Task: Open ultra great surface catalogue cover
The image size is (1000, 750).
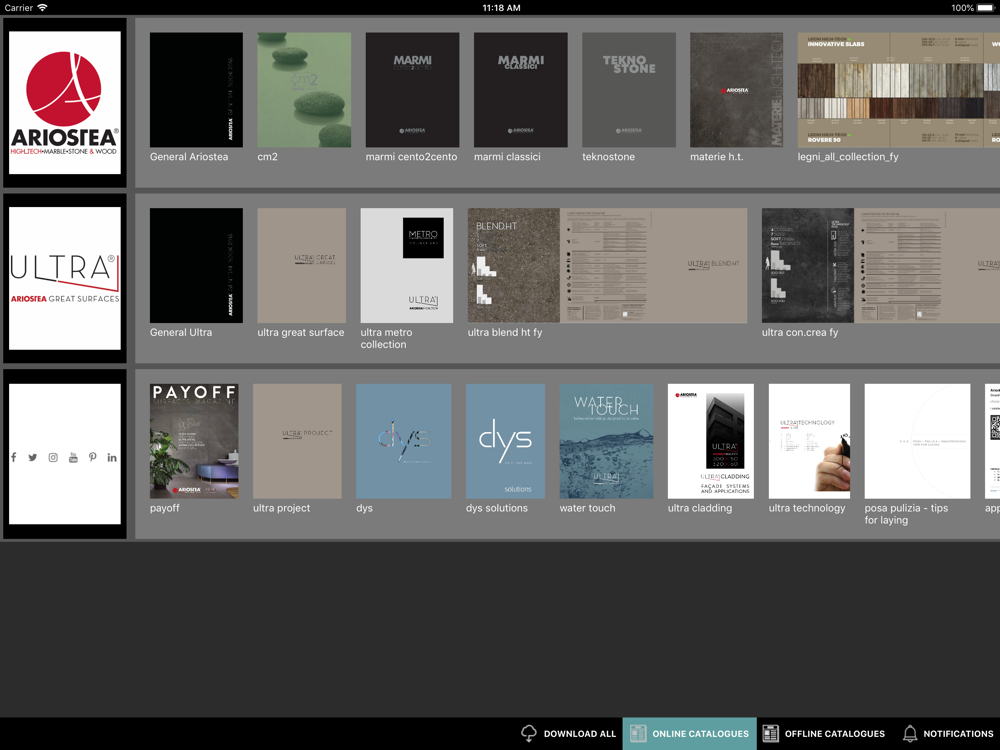Action: click(x=302, y=265)
